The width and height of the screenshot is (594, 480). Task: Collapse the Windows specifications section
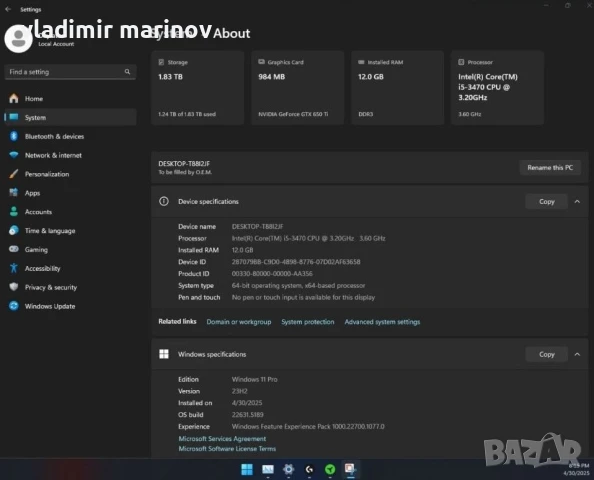point(577,354)
